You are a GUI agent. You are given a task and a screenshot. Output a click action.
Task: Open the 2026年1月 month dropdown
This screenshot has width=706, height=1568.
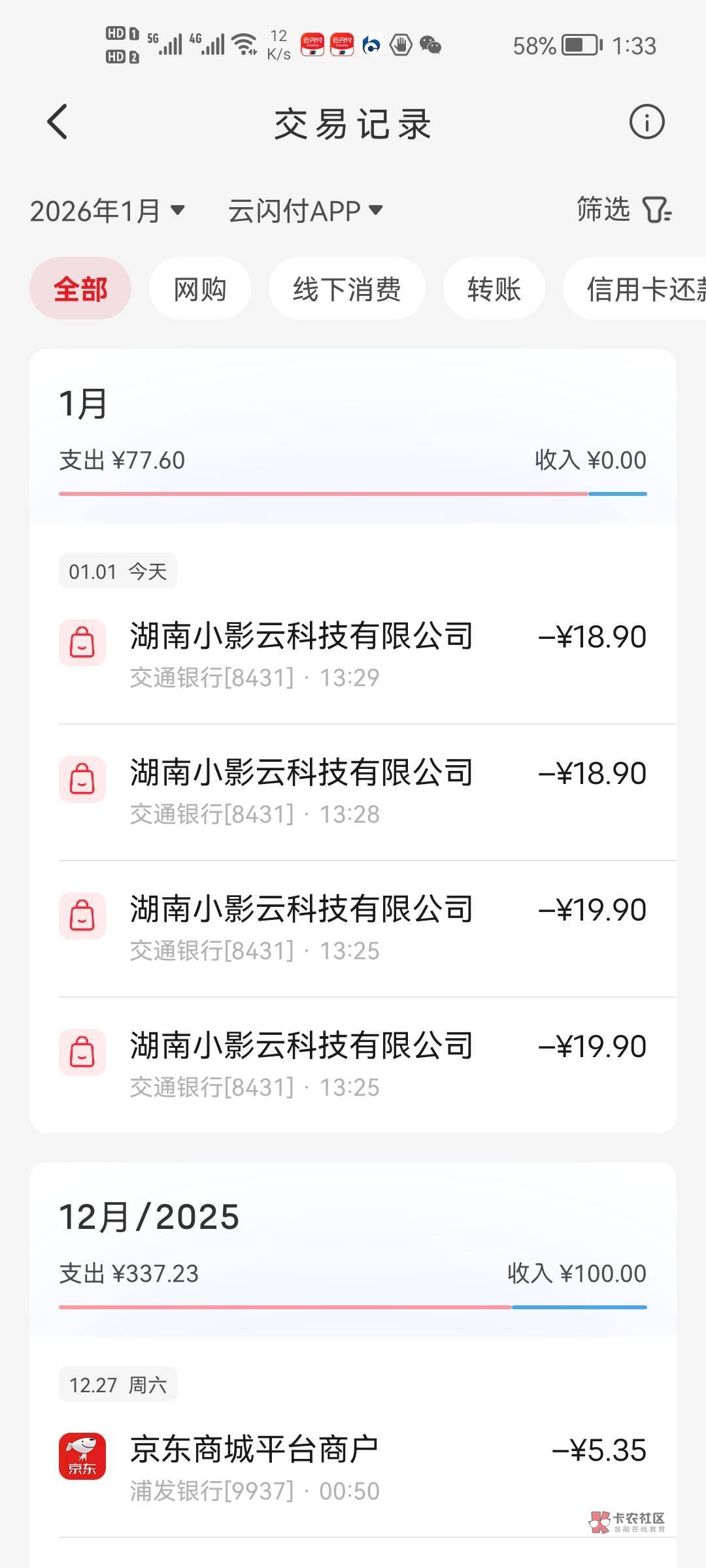coord(107,210)
